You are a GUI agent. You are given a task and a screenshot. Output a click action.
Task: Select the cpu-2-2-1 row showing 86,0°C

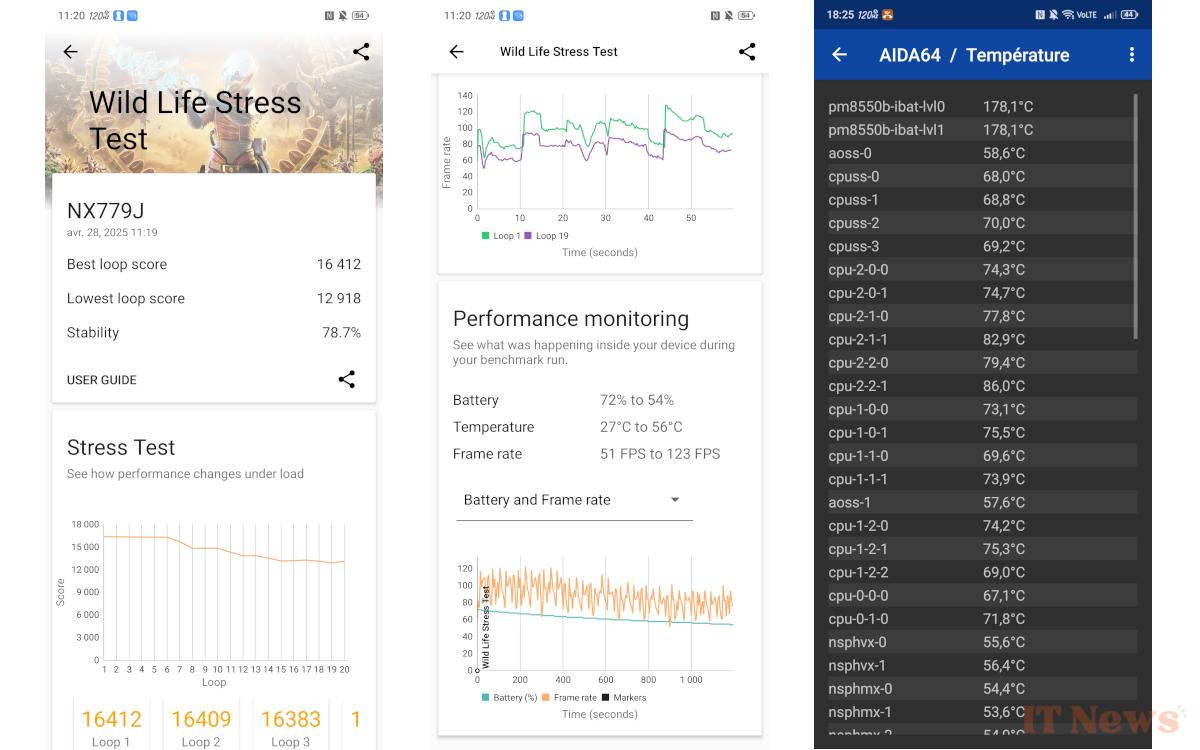(x=981, y=386)
